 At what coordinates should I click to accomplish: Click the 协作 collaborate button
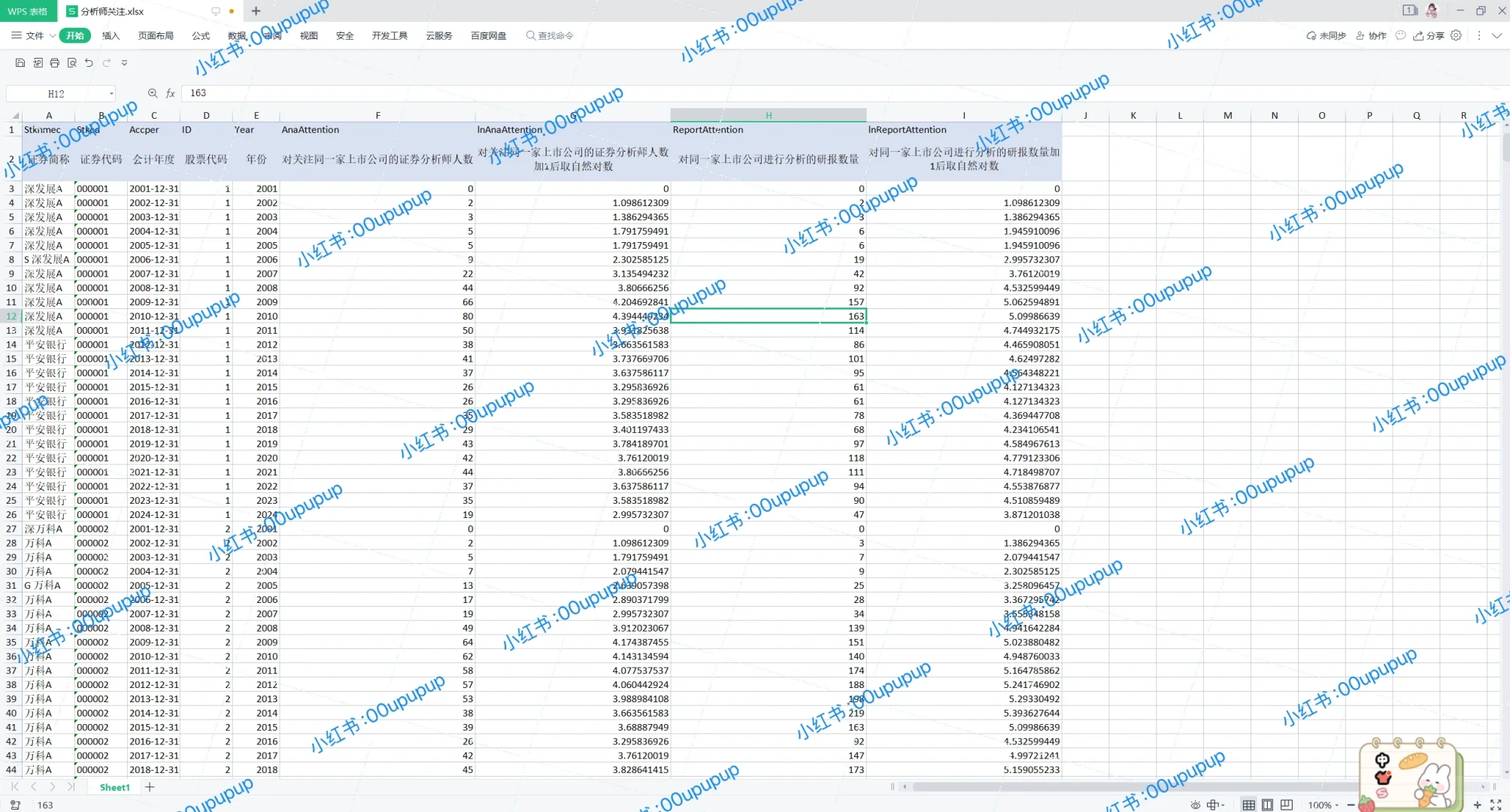(x=1372, y=35)
